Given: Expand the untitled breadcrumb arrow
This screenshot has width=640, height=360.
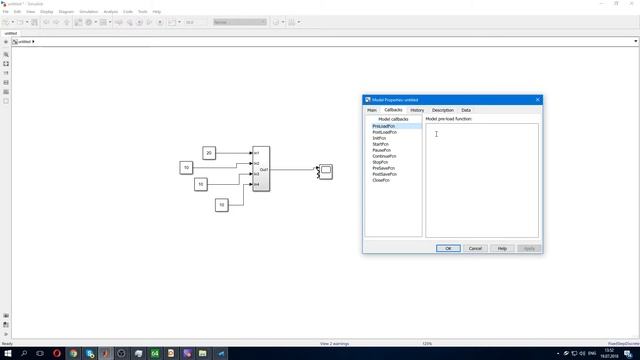Looking at the screenshot, I should 33,42.
